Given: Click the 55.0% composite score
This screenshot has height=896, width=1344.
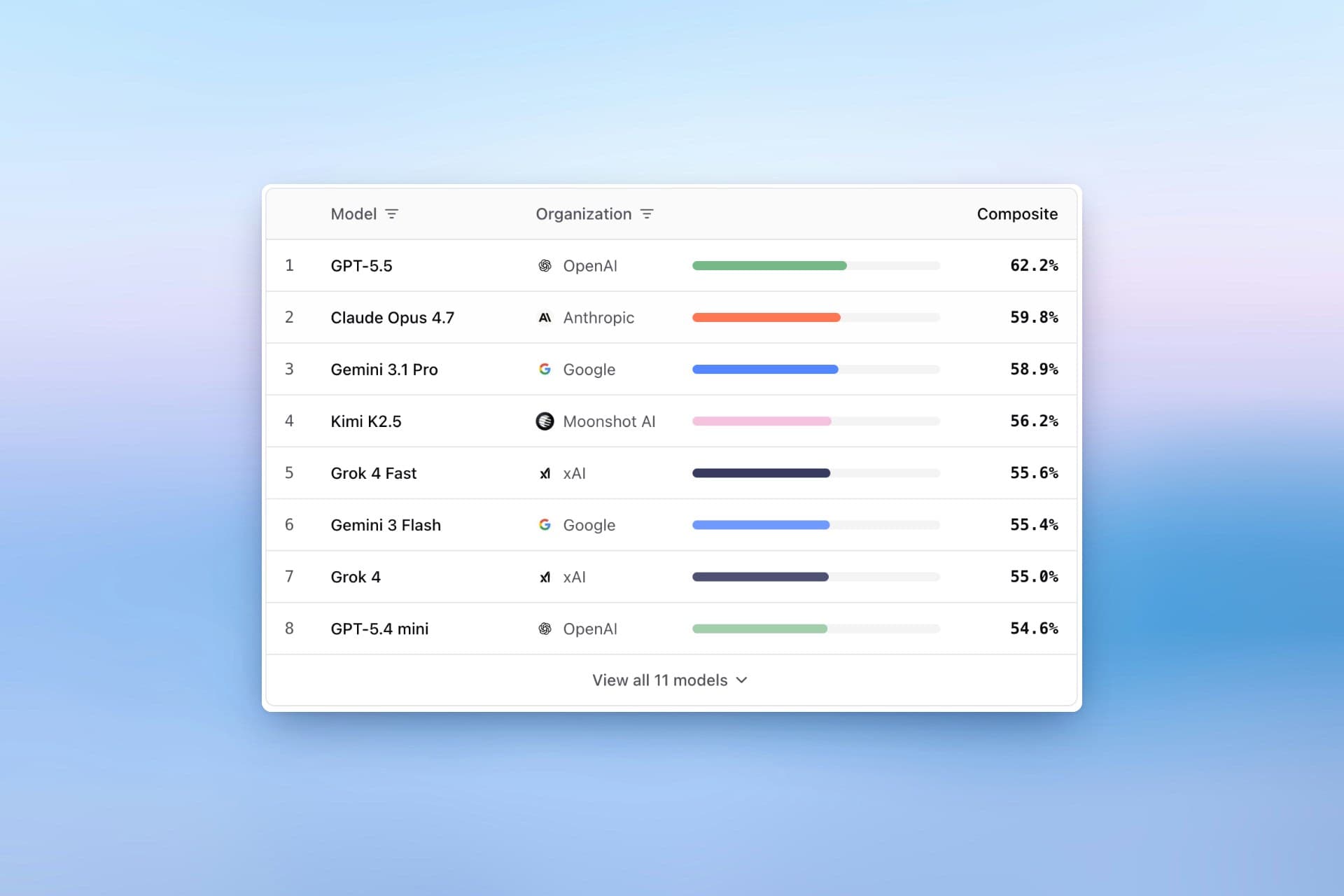Looking at the screenshot, I should 1034,577.
